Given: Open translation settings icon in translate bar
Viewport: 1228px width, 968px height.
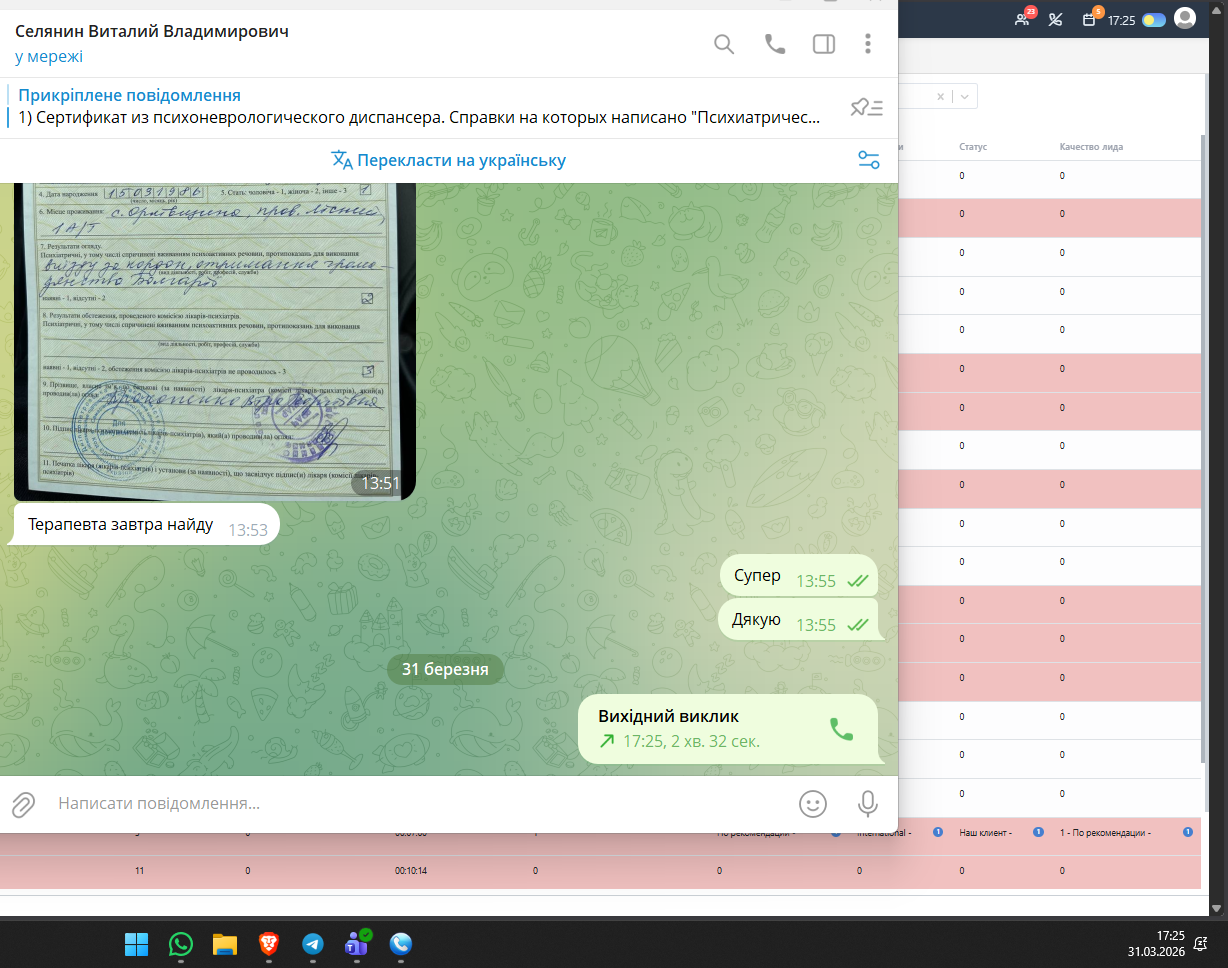Looking at the screenshot, I should pyautogui.click(x=868, y=160).
